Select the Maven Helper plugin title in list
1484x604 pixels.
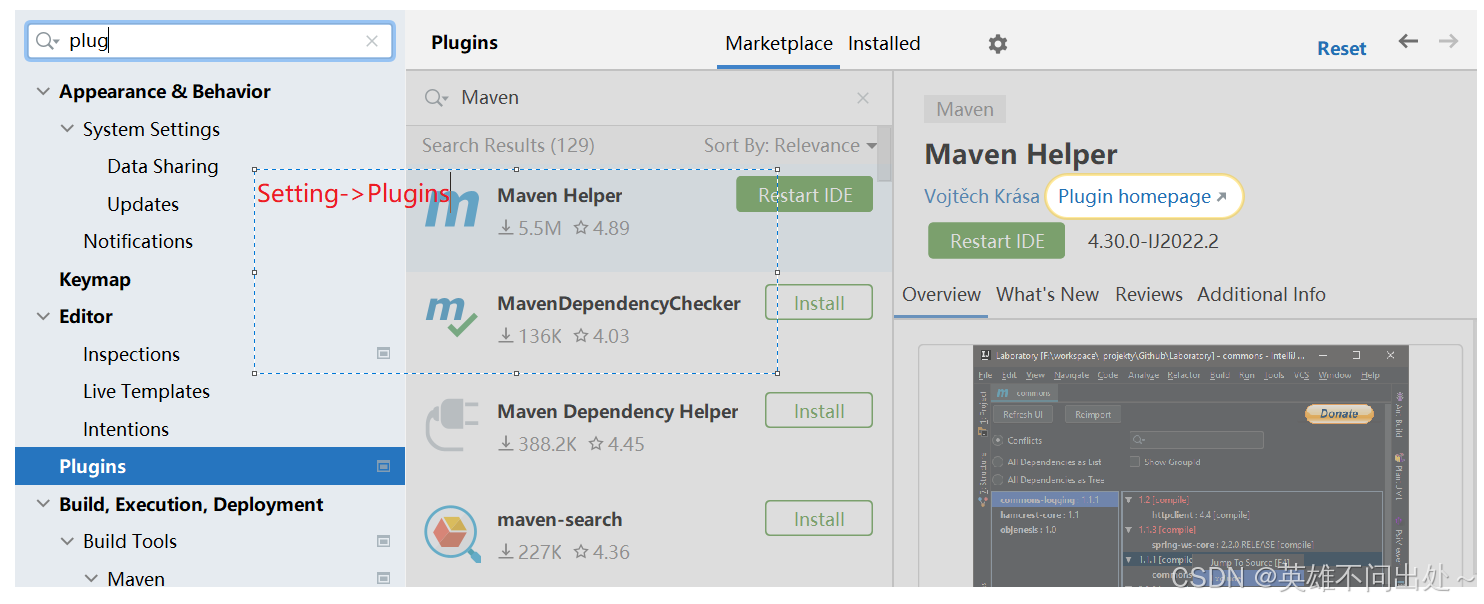560,196
